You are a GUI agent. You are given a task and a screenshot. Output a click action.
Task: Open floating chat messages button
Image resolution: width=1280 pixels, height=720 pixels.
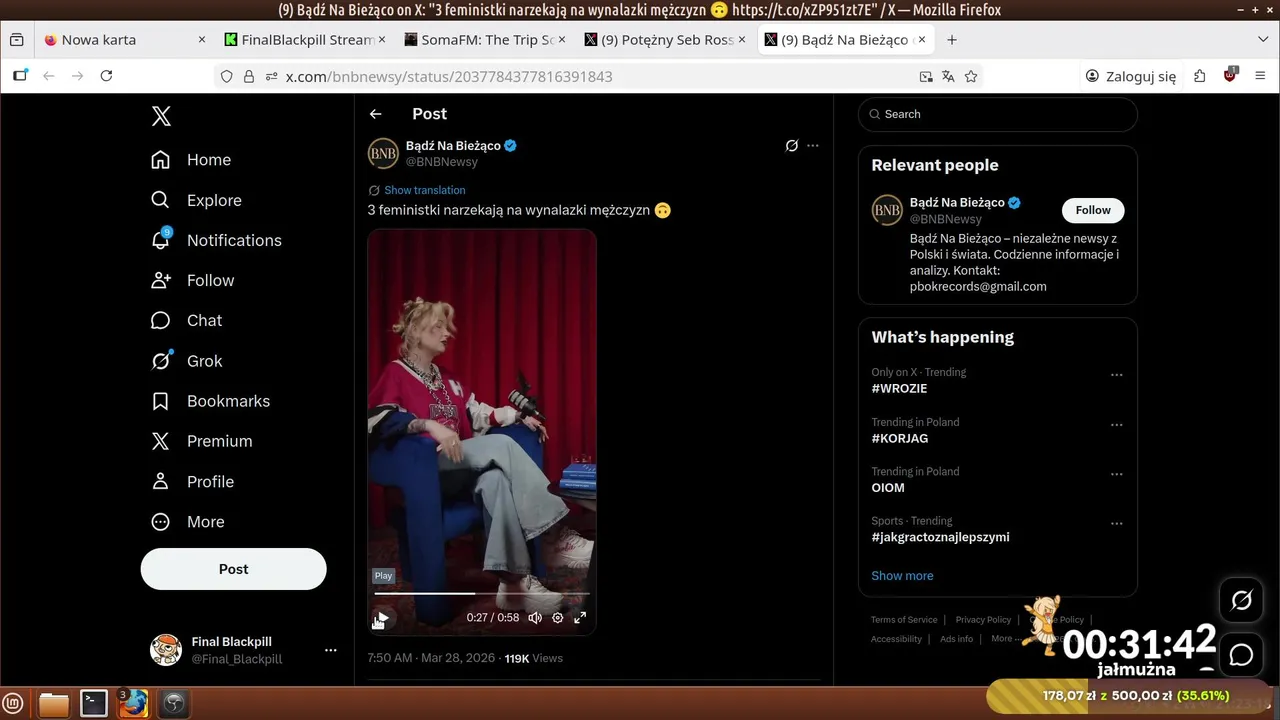[x=1241, y=655]
